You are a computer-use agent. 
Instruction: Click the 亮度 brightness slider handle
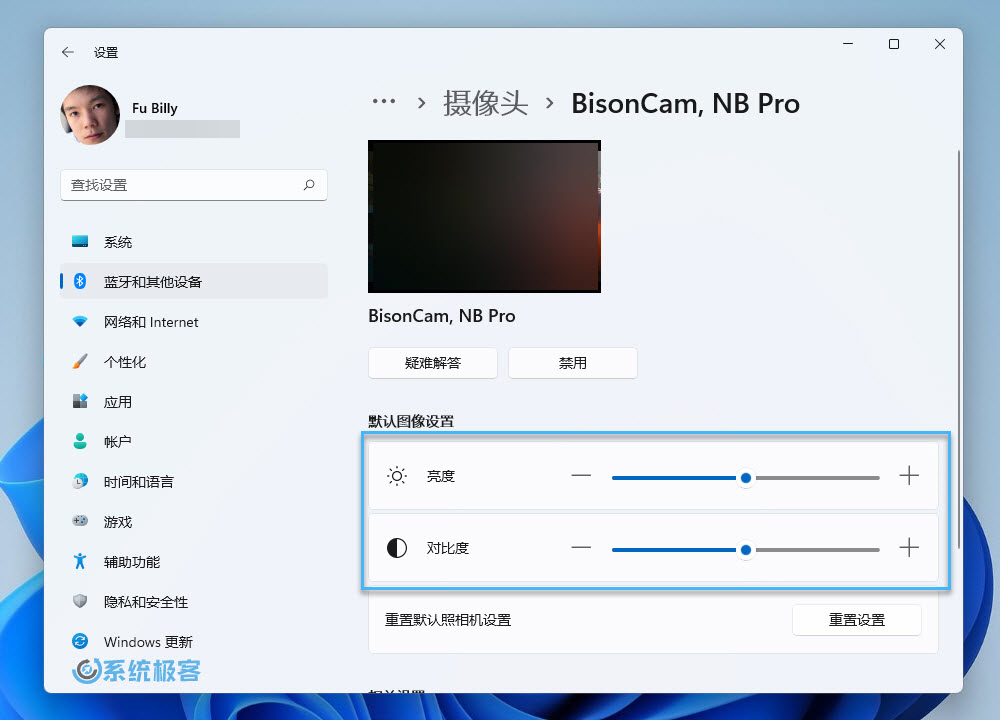tap(746, 478)
